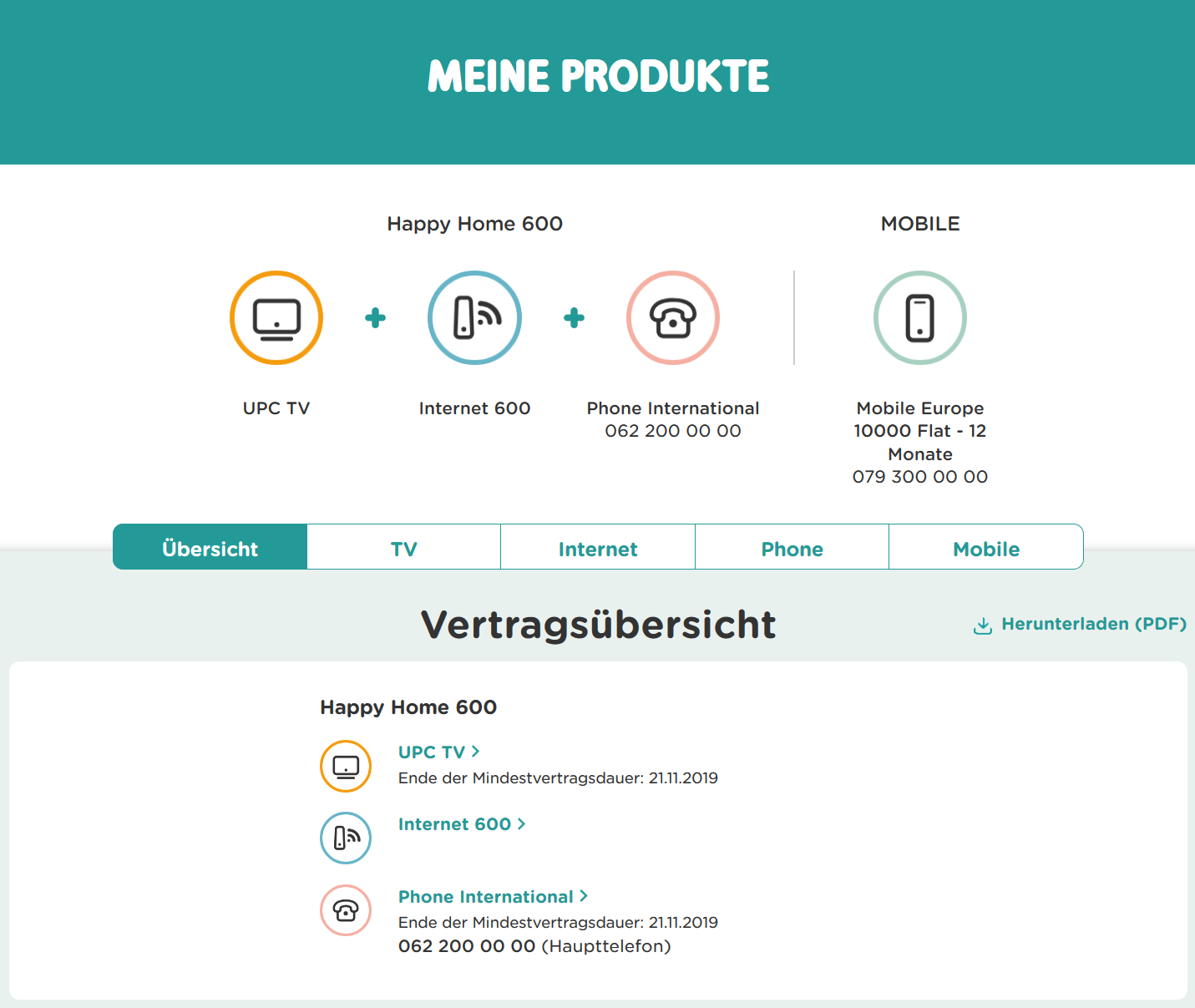Click the MOBILE heading at top right
1195x1008 pixels.
920,224
